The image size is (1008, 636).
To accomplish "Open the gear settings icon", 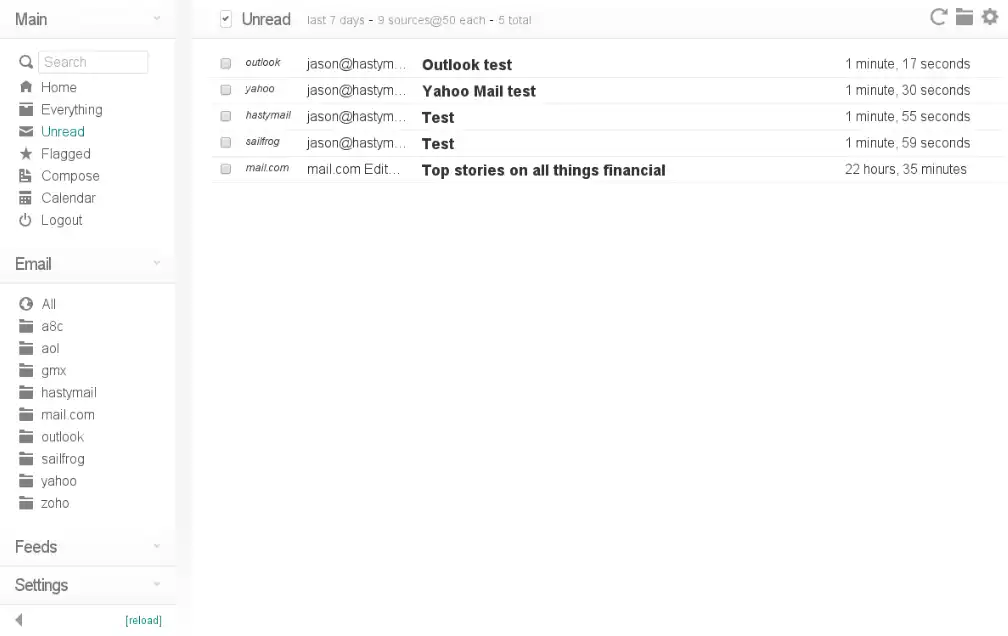I will [990, 16].
